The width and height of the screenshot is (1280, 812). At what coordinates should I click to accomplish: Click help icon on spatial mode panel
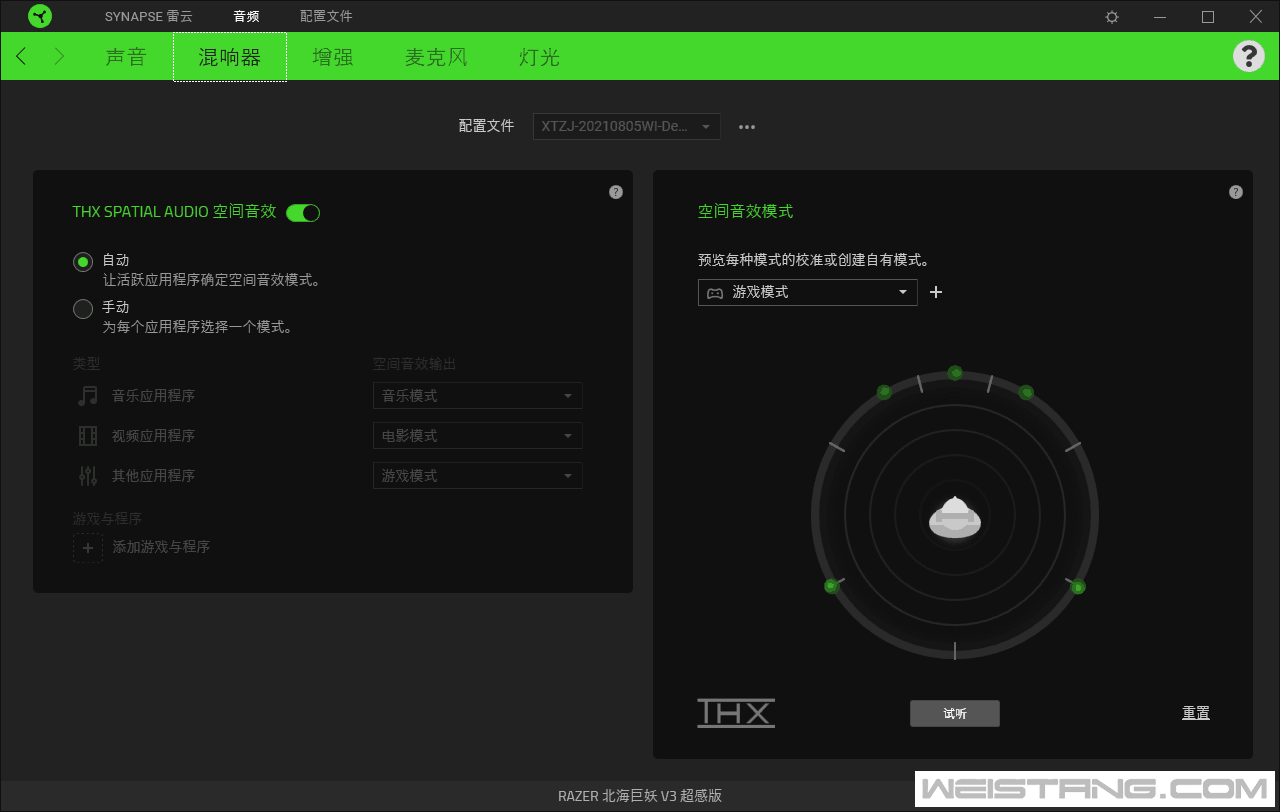tap(1236, 192)
